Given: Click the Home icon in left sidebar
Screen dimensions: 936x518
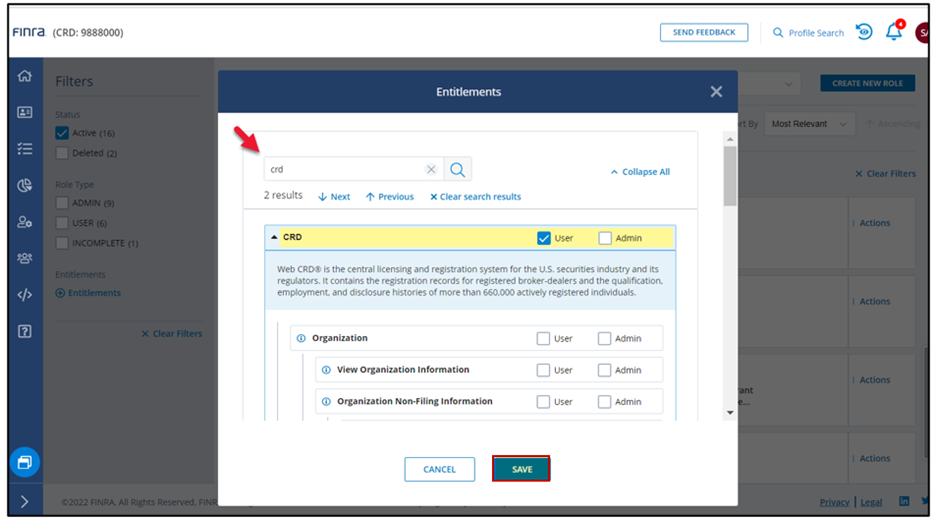Looking at the screenshot, I should click(25, 76).
